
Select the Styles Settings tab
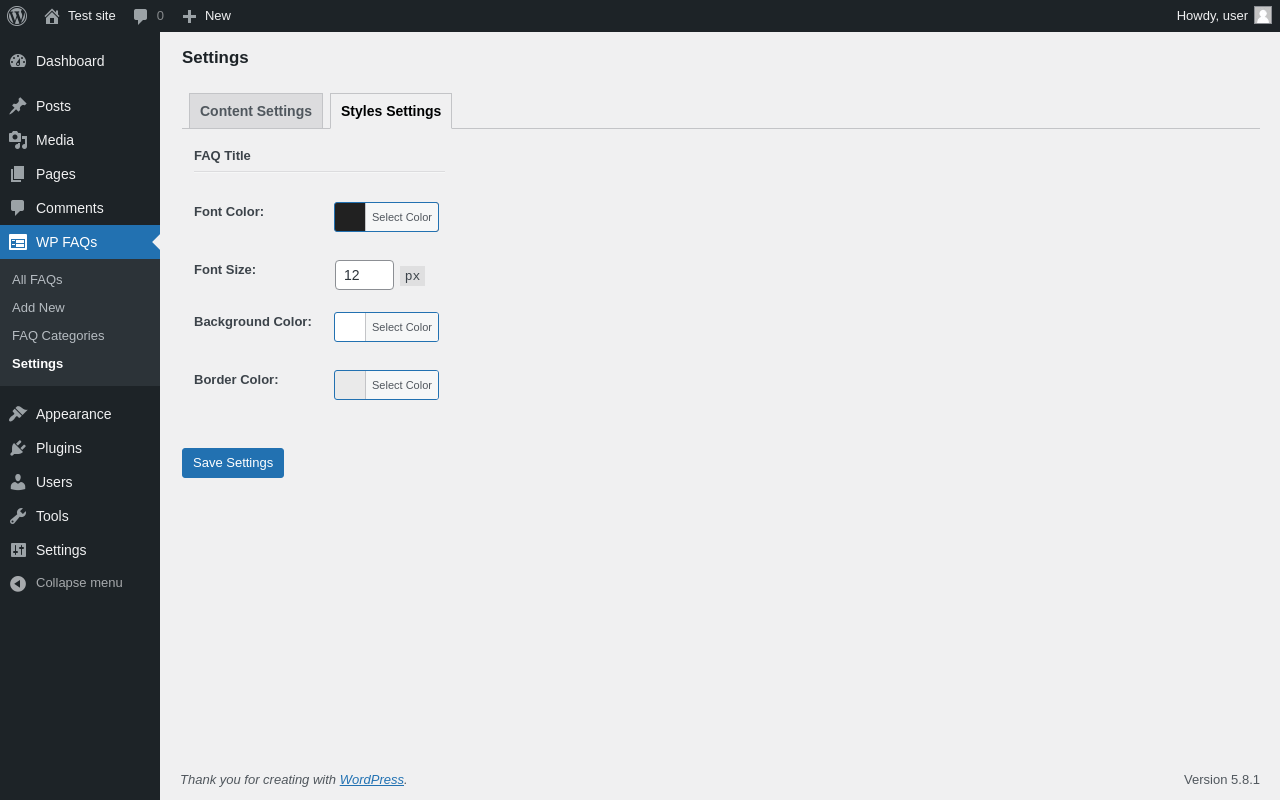[391, 111]
